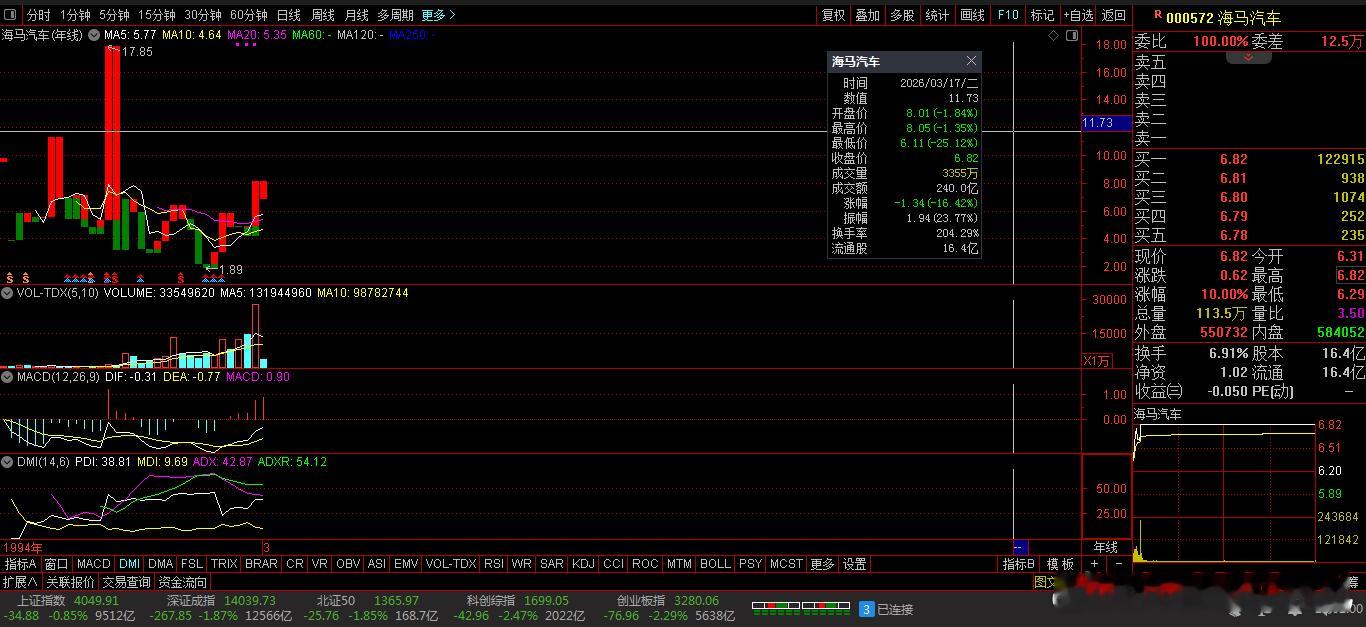Open the 关联报价 tab
Viewport: 1366px width, 627px height.
70,582
